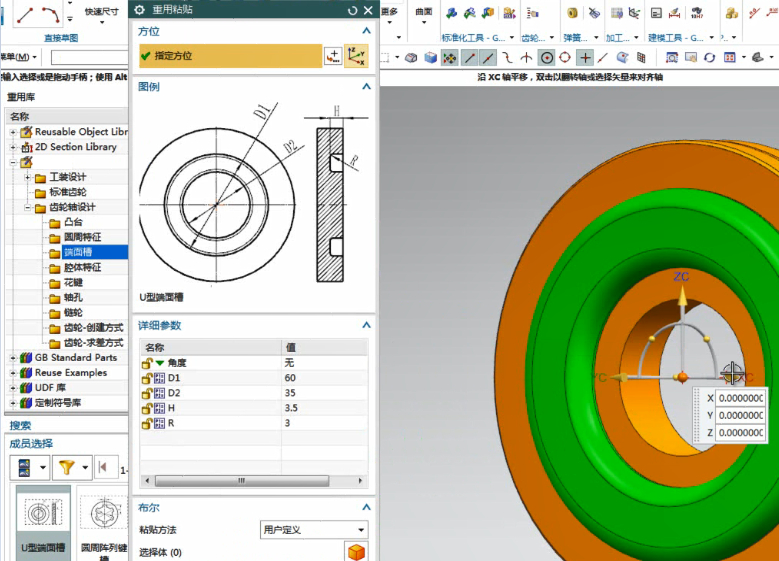The image size is (779, 561).
Task: Toggle the lock on the D1 parameter
Action: [147, 378]
